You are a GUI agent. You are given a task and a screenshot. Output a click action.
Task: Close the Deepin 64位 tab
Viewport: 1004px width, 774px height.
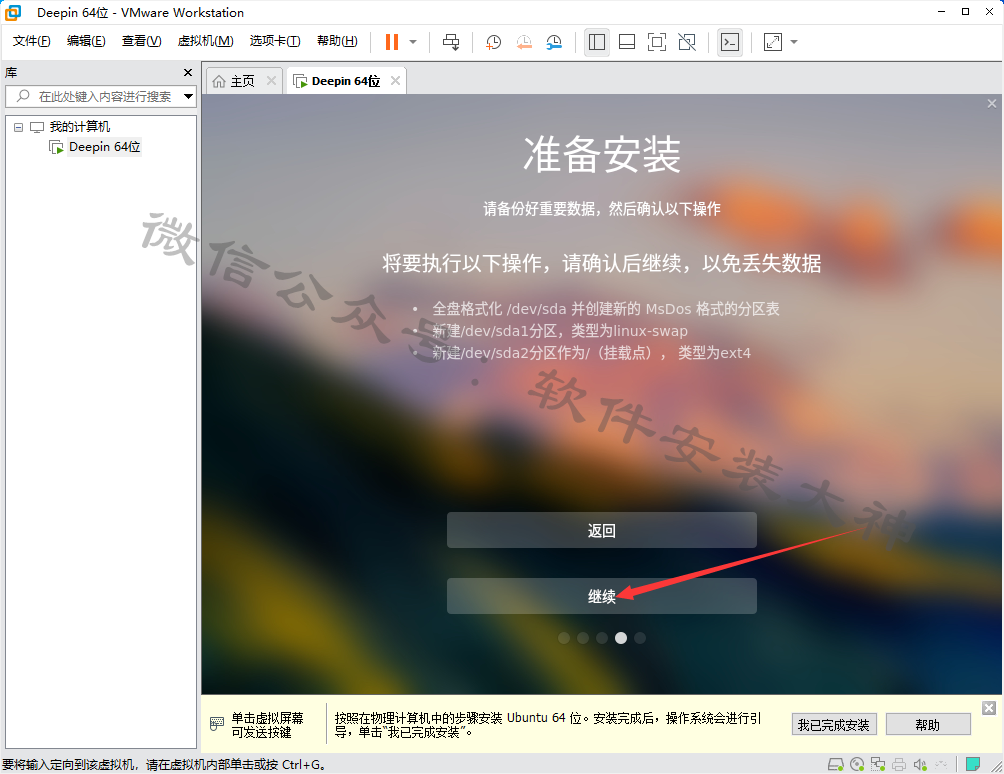pyautogui.click(x=396, y=81)
